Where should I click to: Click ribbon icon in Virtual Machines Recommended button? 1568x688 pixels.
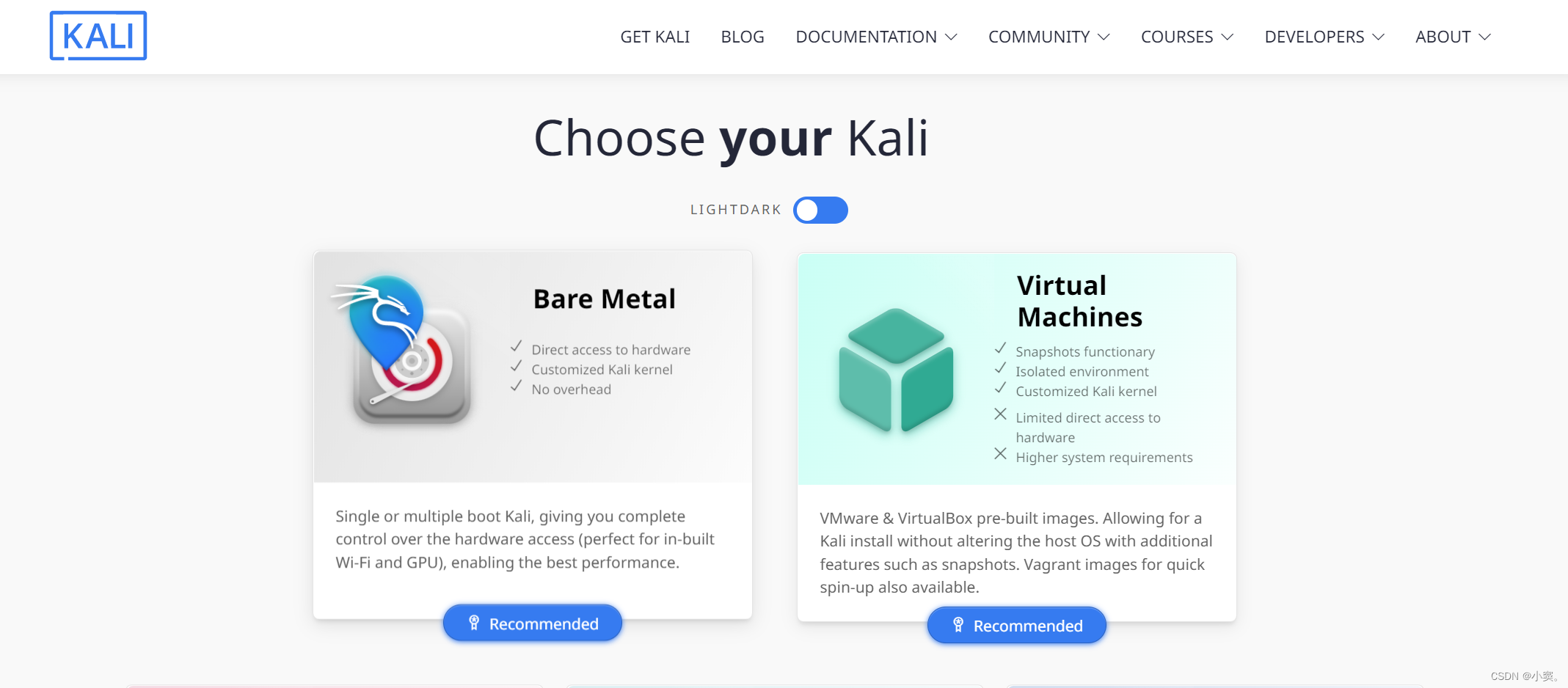click(x=958, y=625)
